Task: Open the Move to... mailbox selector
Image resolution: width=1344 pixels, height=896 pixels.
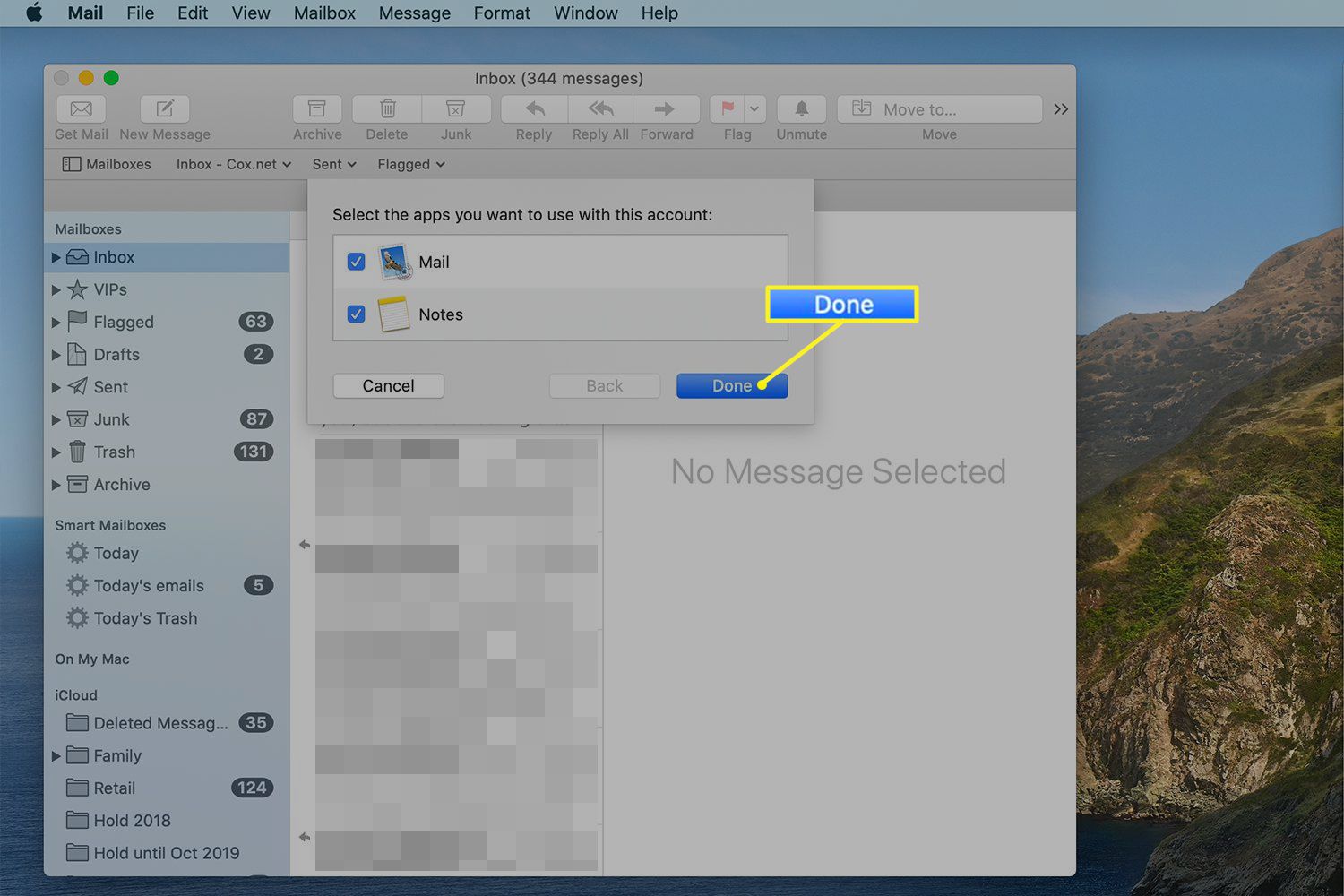Action: [x=939, y=109]
